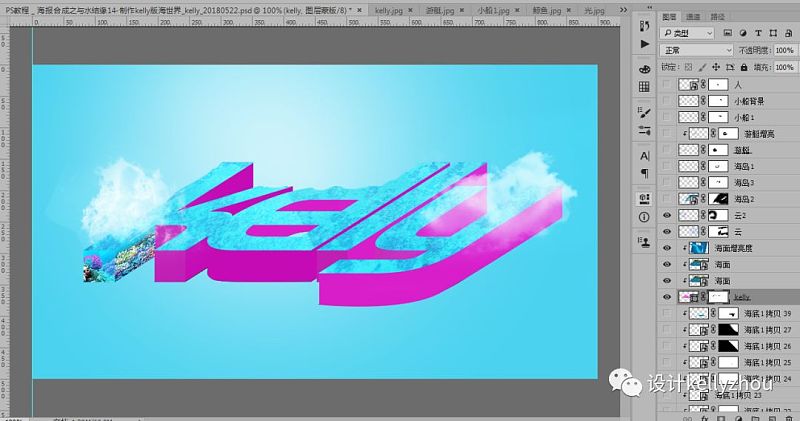This screenshot has width=800, height=421.
Task: Switch to the kelly.jpg document tab
Action: [x=389, y=10]
